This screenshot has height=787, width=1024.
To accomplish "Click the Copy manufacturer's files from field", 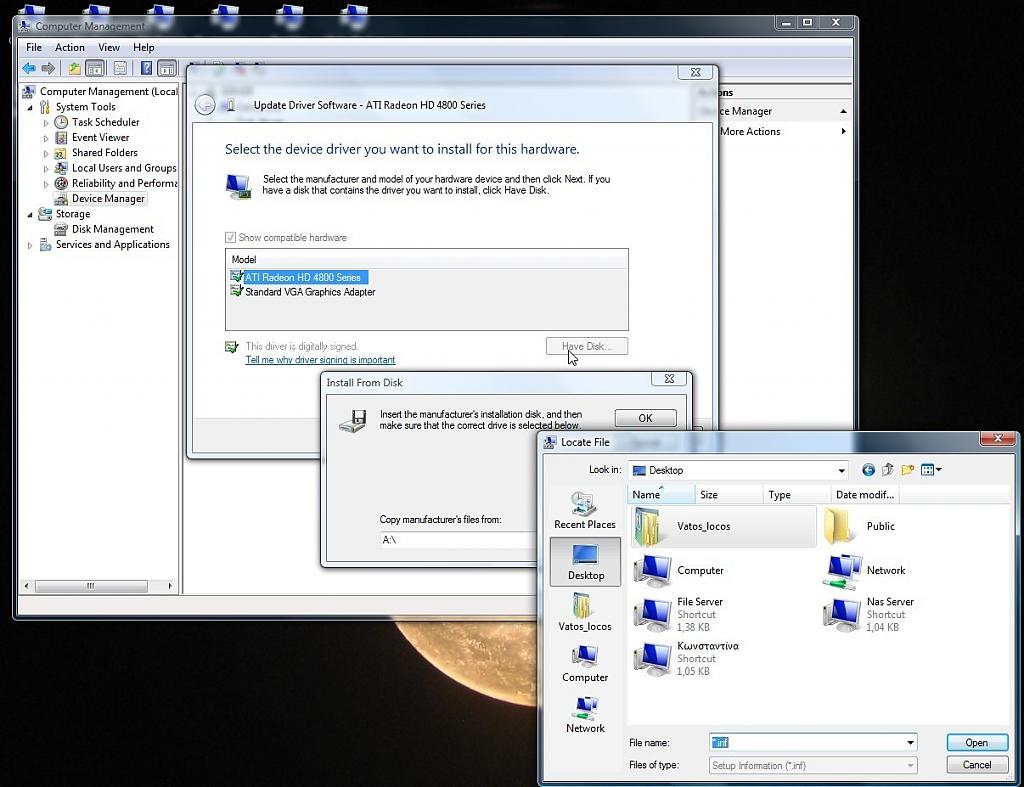I will pos(458,540).
